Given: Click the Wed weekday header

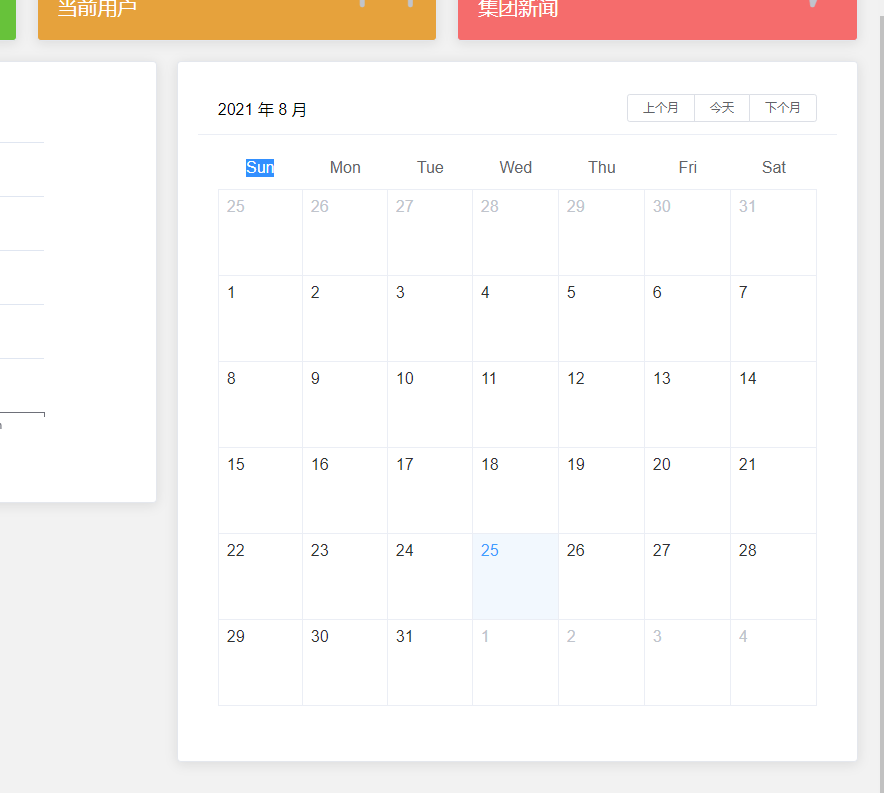Looking at the screenshot, I should coord(515,167).
